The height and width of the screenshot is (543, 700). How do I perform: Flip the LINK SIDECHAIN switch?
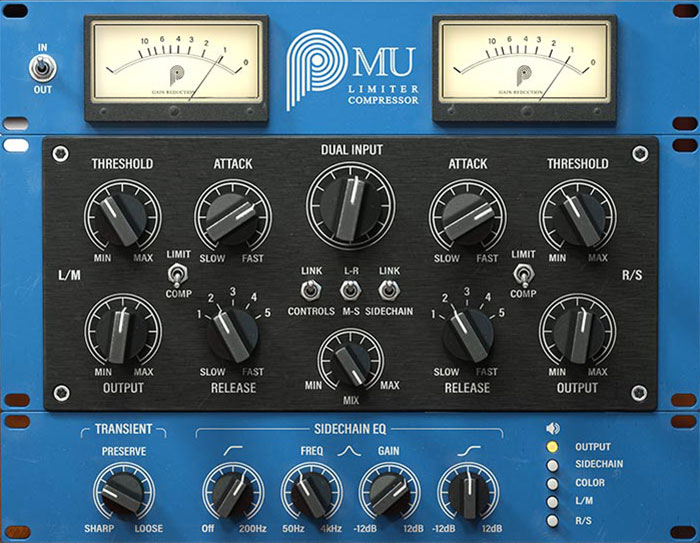click(389, 291)
